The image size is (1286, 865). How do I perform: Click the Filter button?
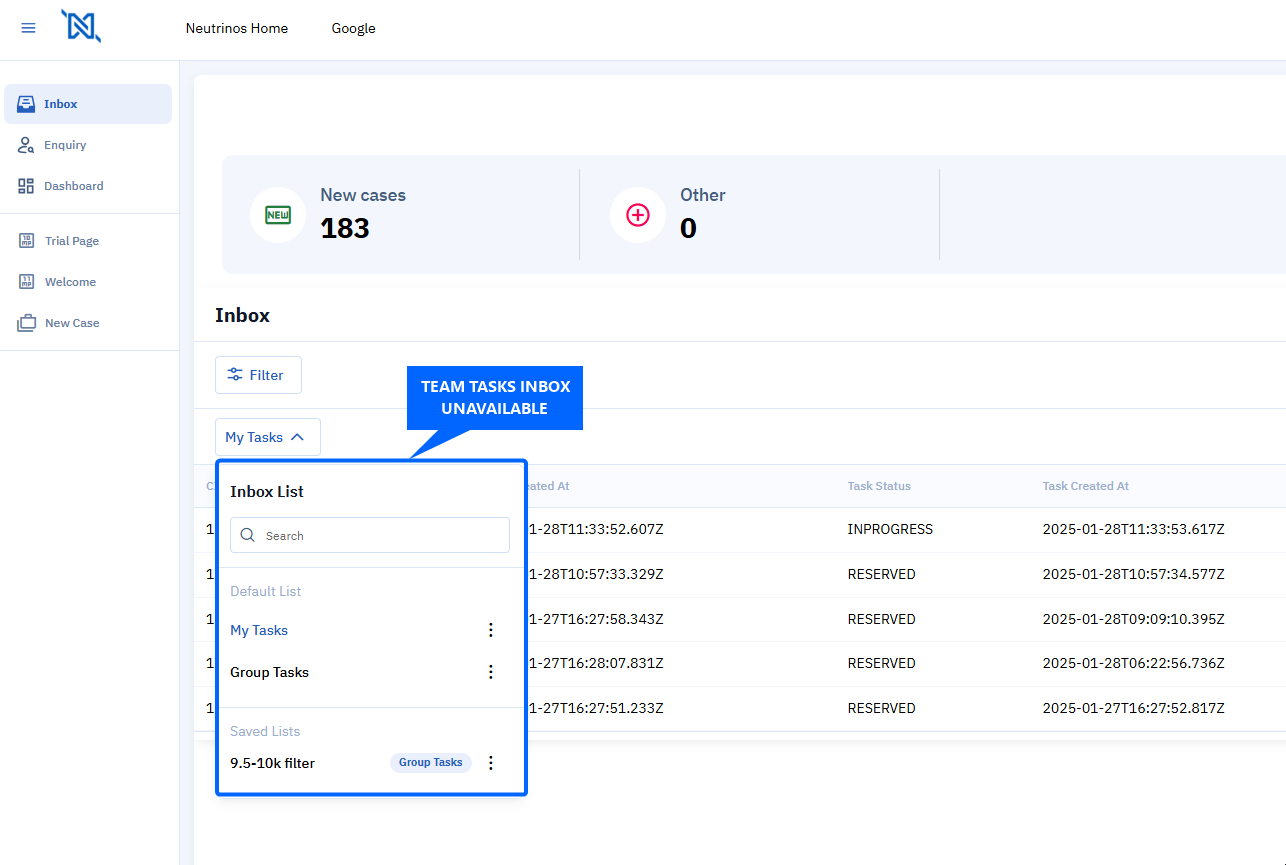[258, 375]
